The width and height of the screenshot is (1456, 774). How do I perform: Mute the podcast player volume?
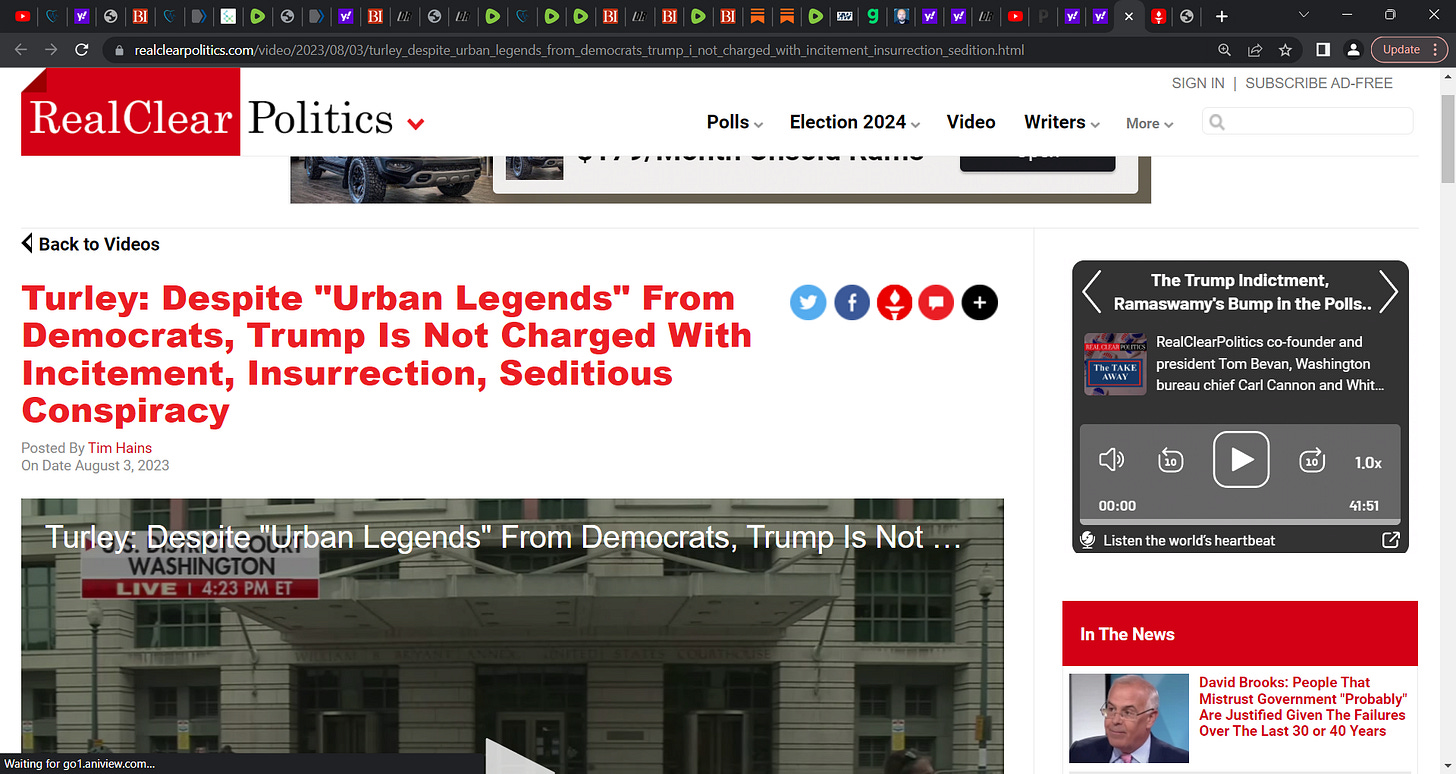pos(1111,460)
